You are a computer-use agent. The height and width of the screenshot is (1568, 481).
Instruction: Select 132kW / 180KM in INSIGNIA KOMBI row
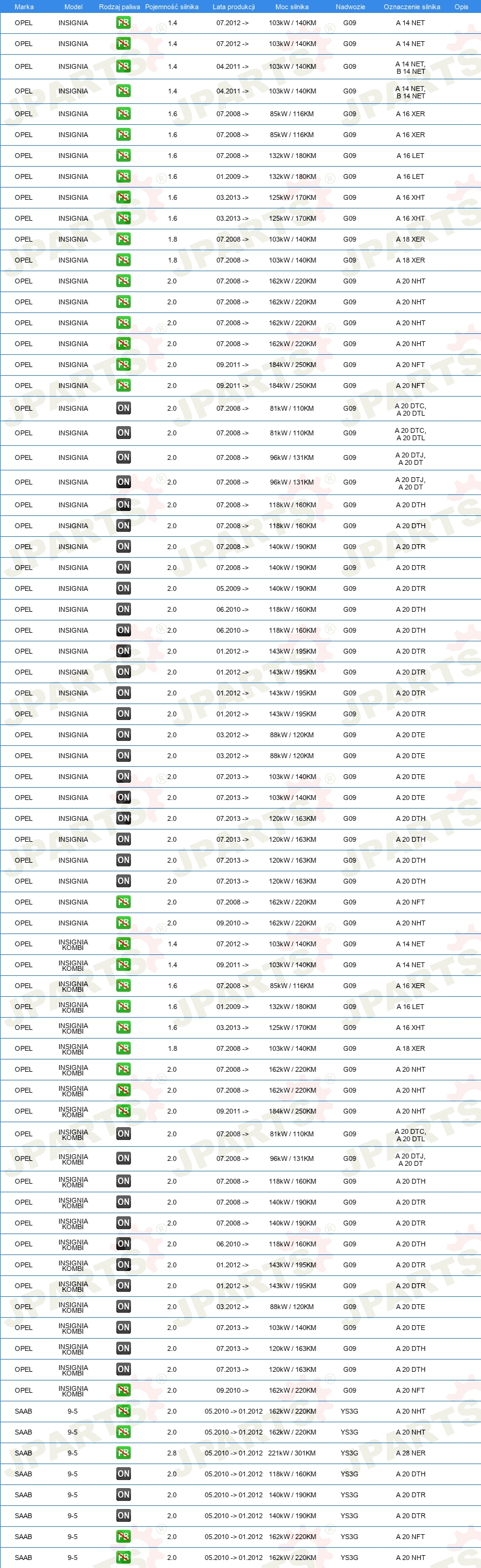point(292,1007)
